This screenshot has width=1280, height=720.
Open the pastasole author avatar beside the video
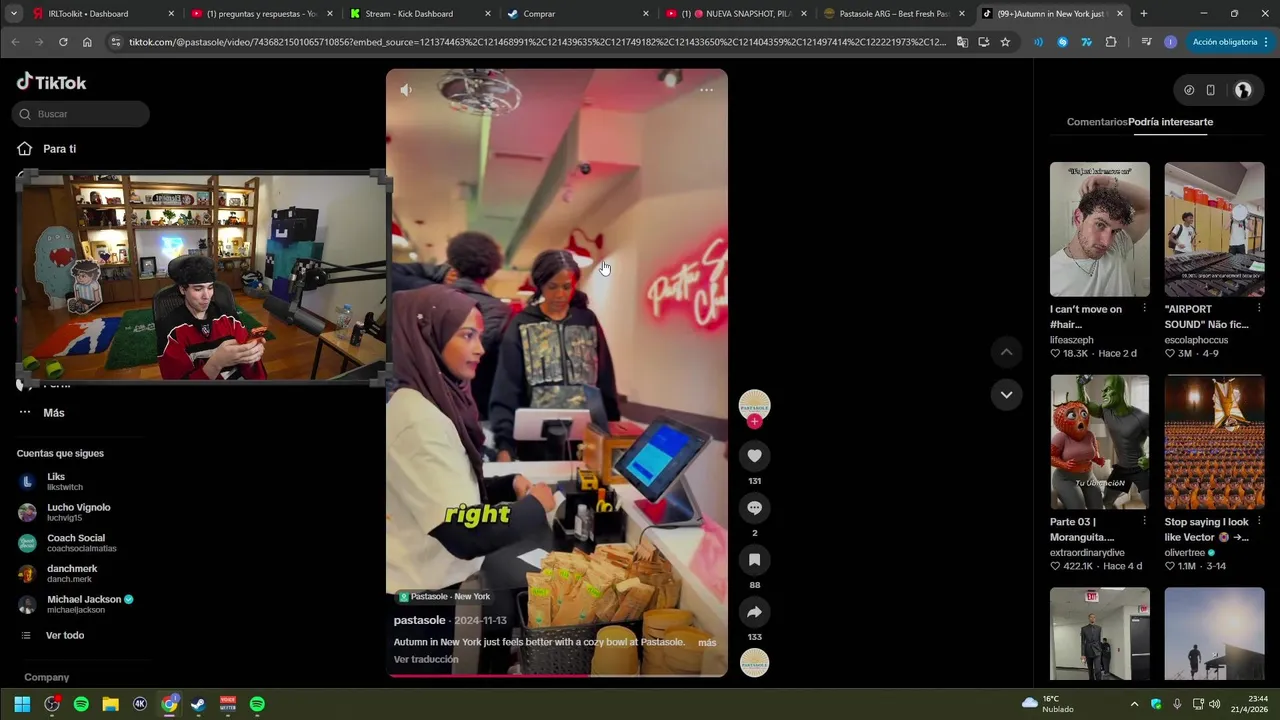pyautogui.click(x=754, y=404)
